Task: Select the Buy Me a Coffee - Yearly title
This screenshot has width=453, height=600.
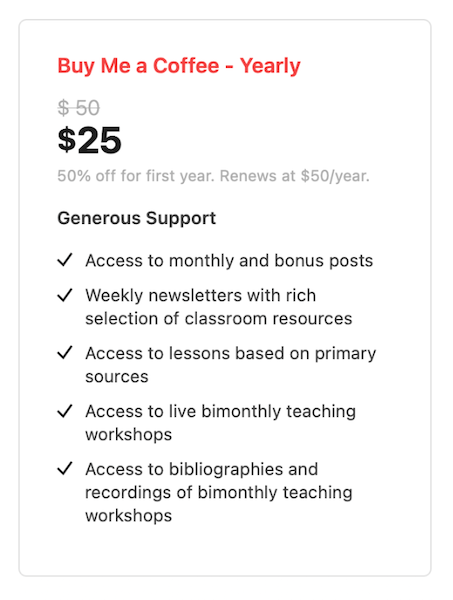Action: (179, 66)
